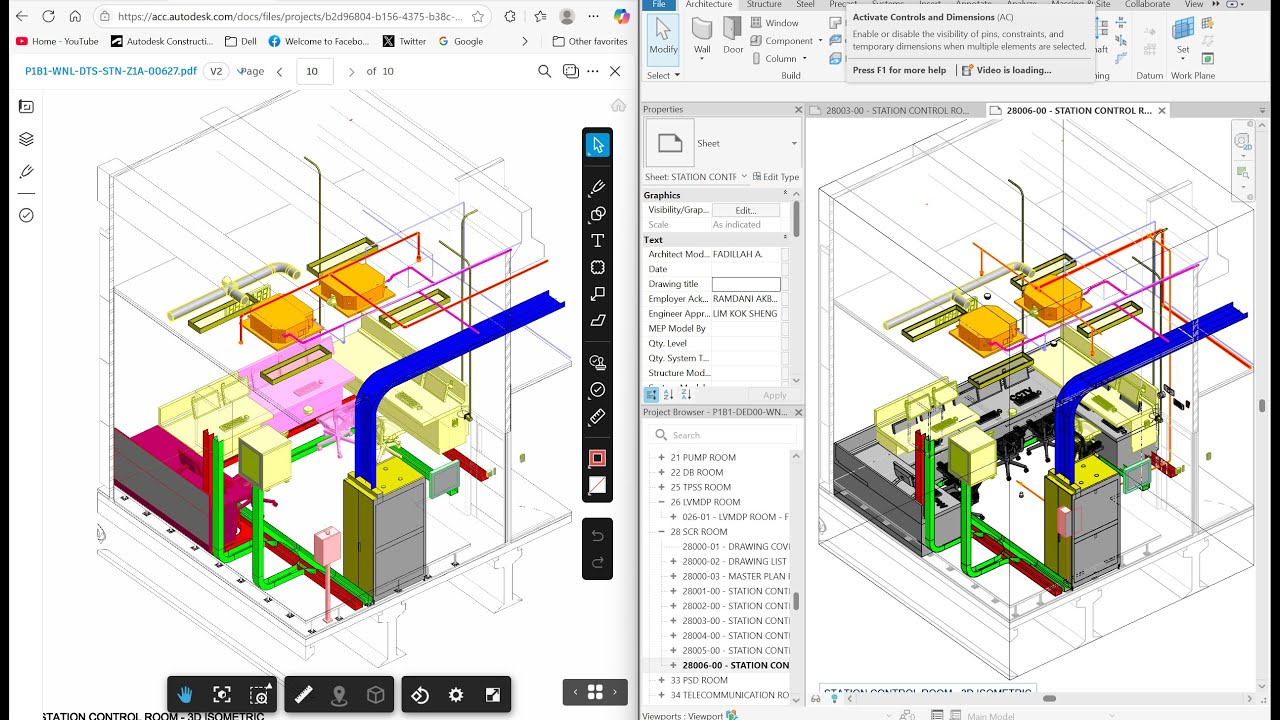
Task: Toggle full screen in the viewer toolbar
Action: click(493, 695)
